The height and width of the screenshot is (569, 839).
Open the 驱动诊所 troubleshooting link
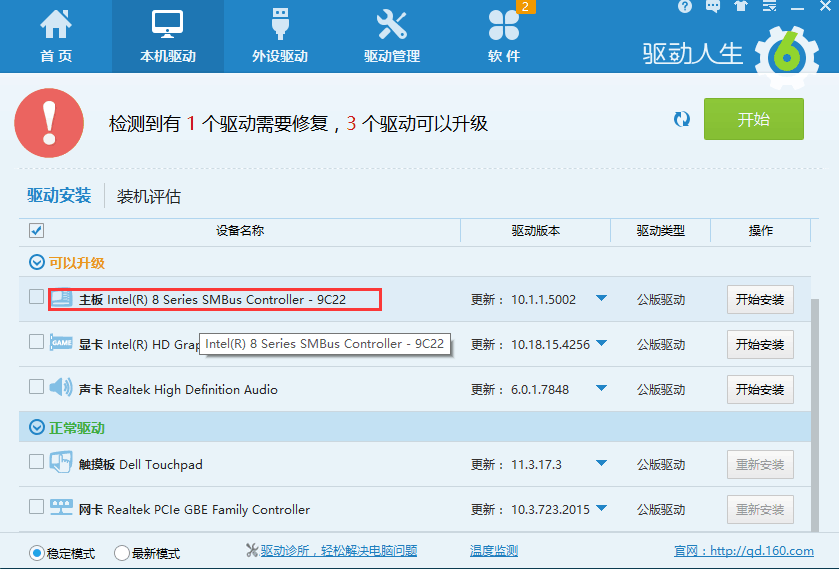pos(339,551)
